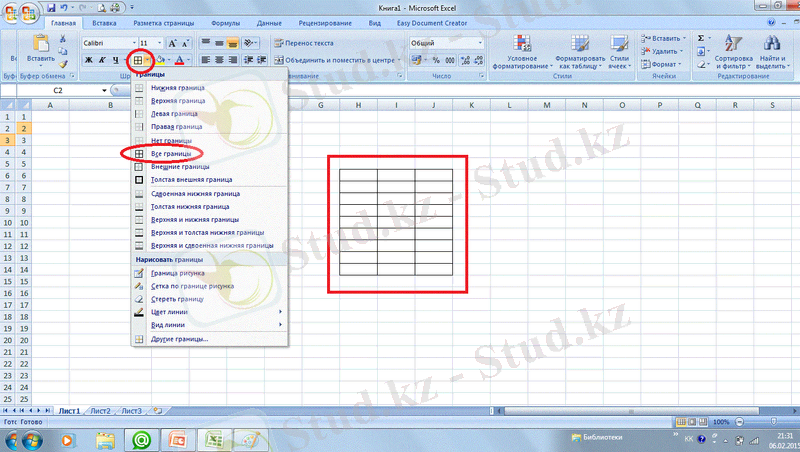800x452 pixels.
Task: Toggle center horizontal alignment
Action: click(x=218, y=60)
